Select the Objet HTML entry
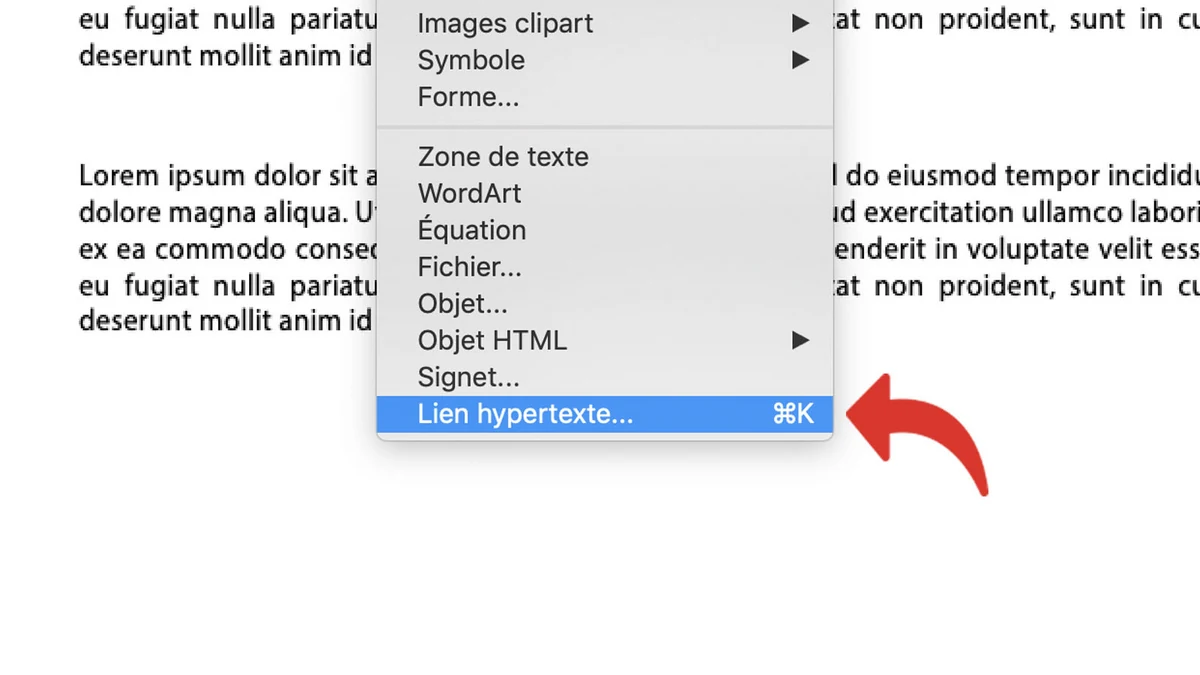This screenshot has height=675, width=1200. coord(492,340)
